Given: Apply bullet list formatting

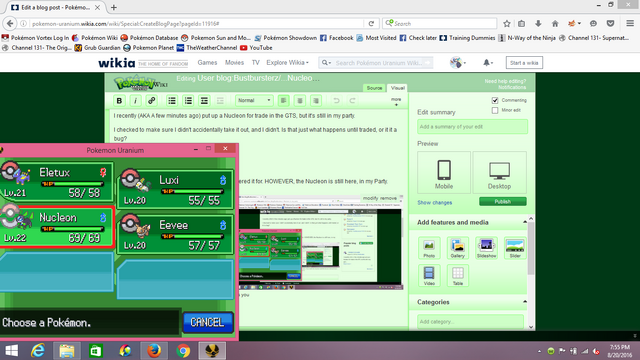Looking at the screenshot, I should click(x=172, y=100).
